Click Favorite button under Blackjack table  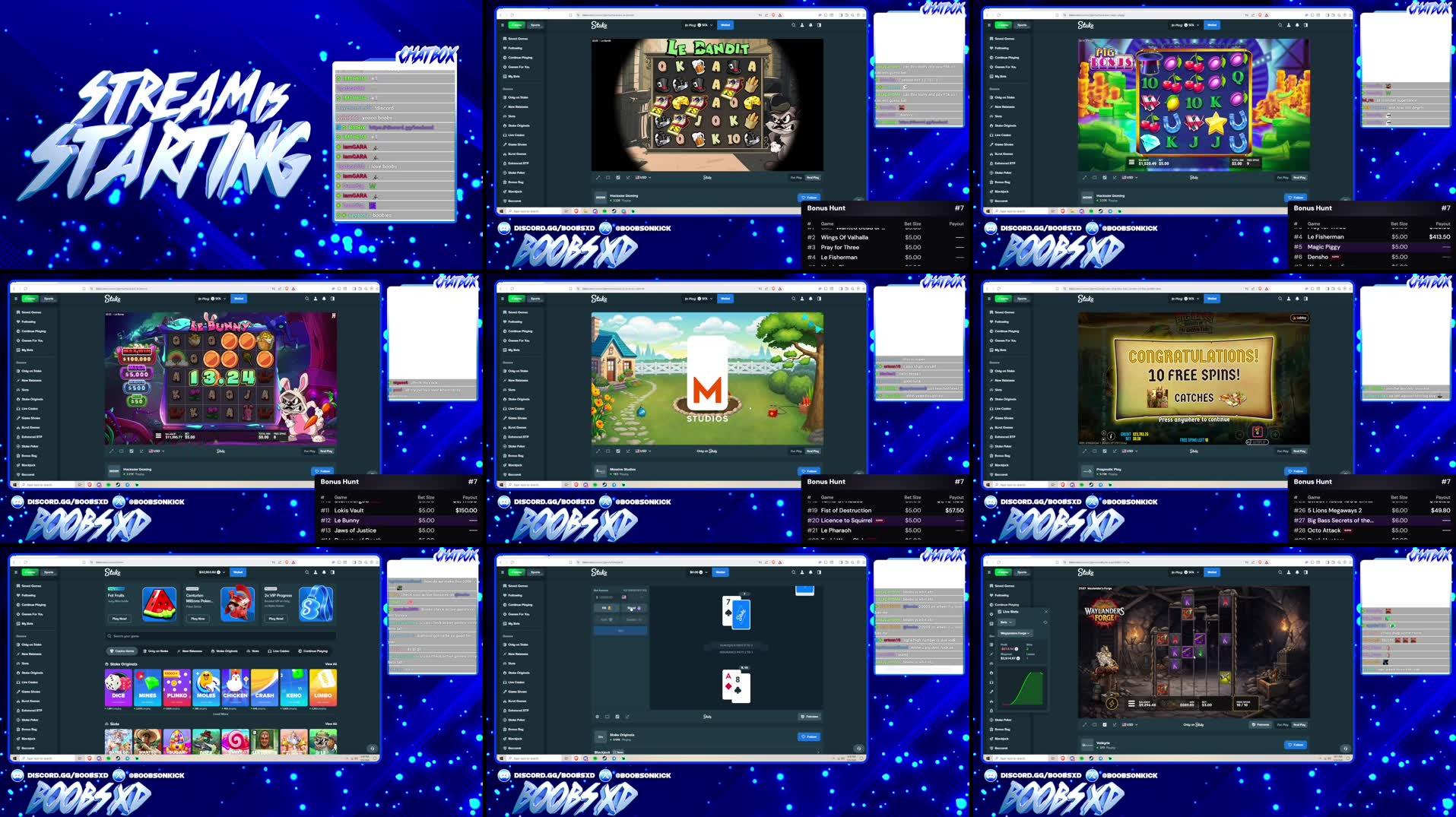click(x=809, y=717)
